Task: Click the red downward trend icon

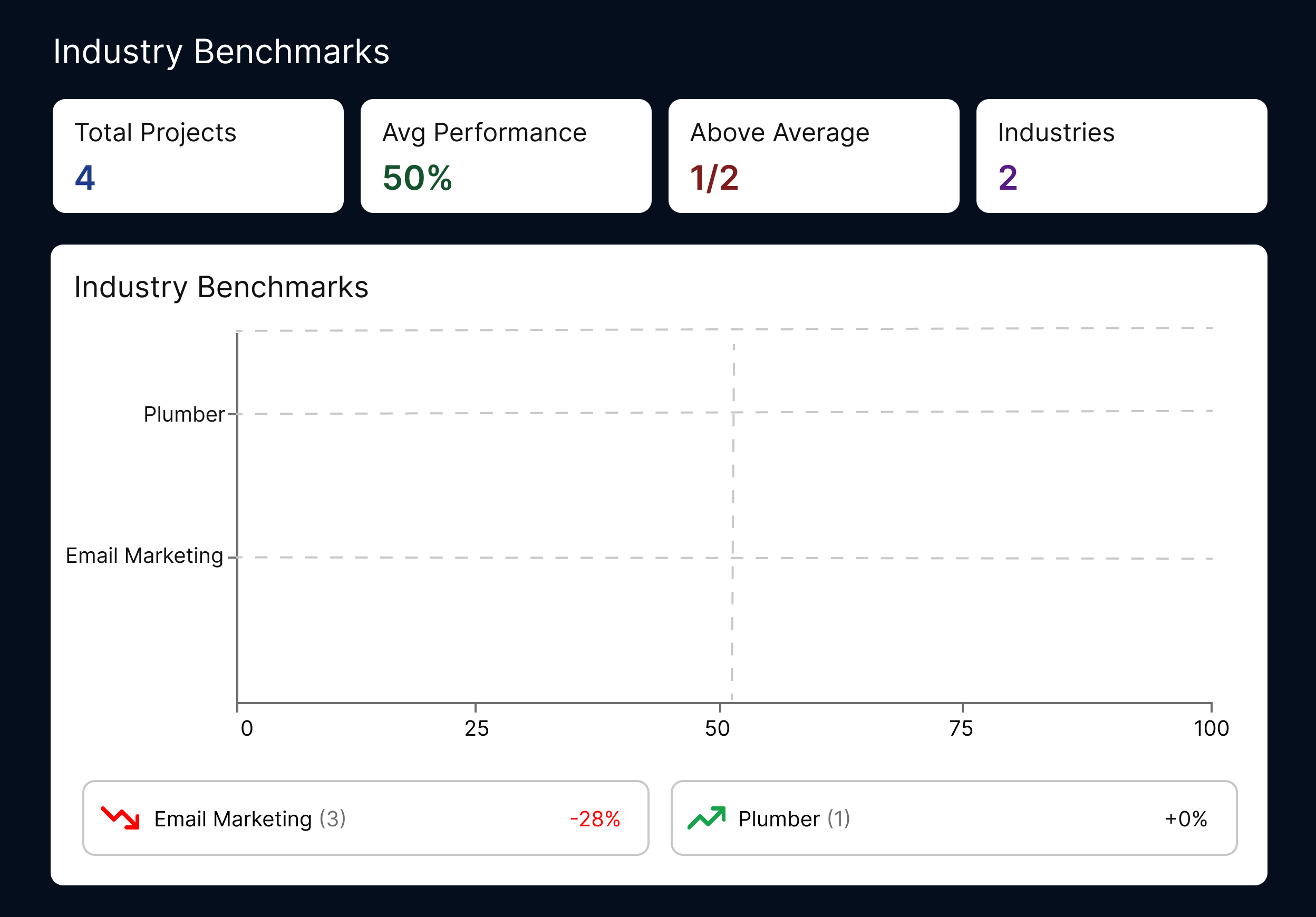Action: click(x=120, y=817)
